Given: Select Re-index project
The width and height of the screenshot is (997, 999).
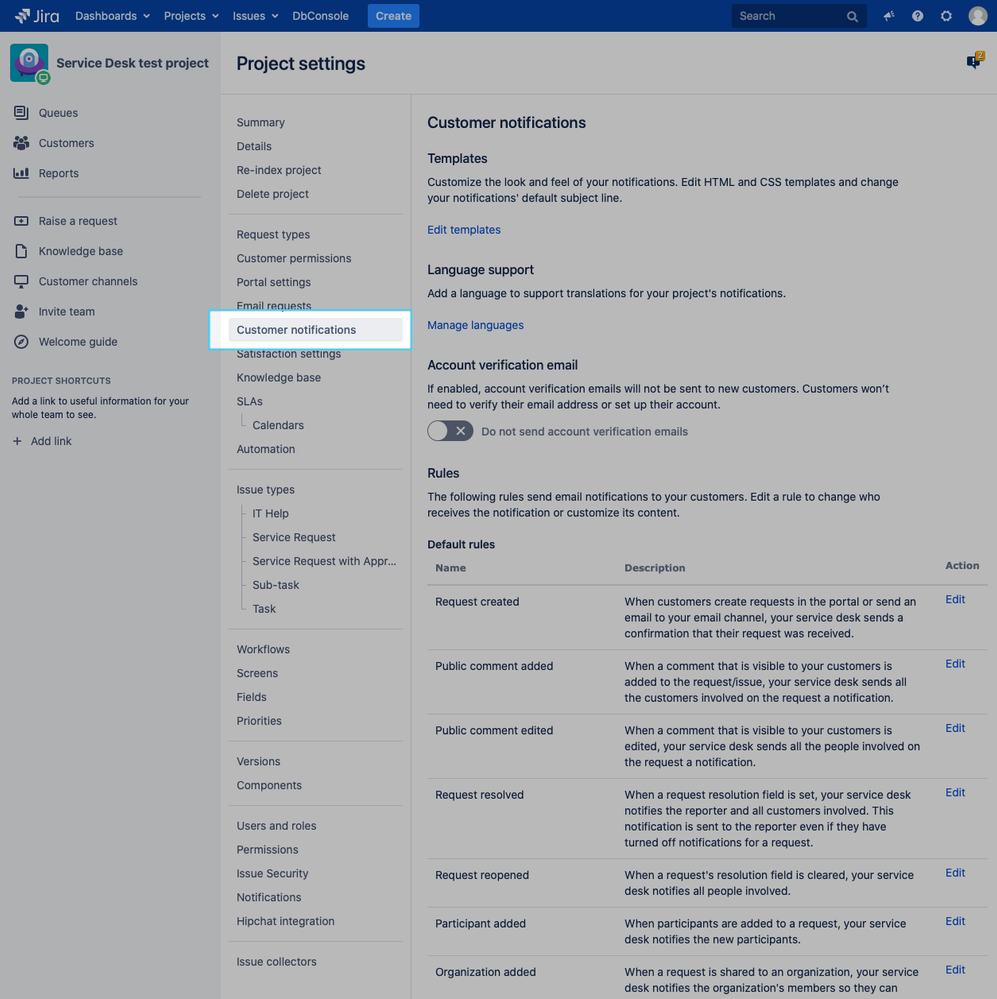Looking at the screenshot, I should [279, 170].
